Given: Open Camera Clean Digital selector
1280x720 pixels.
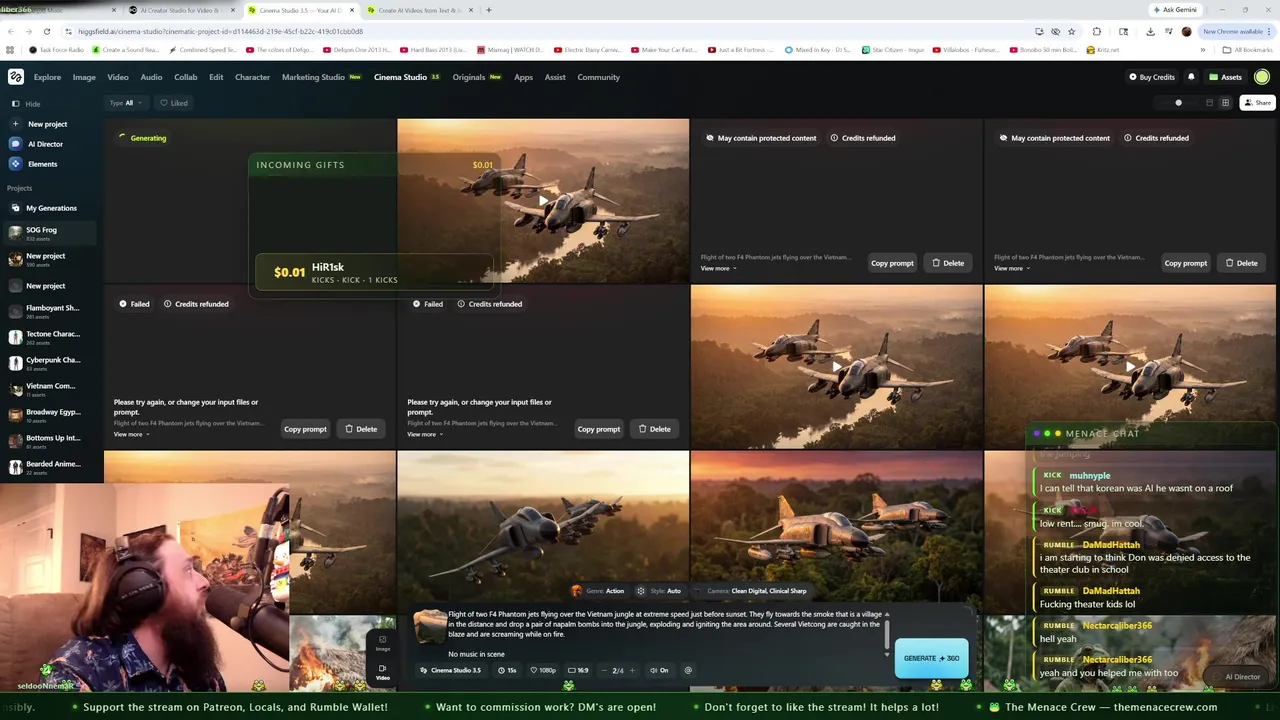Looking at the screenshot, I should (x=750, y=591).
